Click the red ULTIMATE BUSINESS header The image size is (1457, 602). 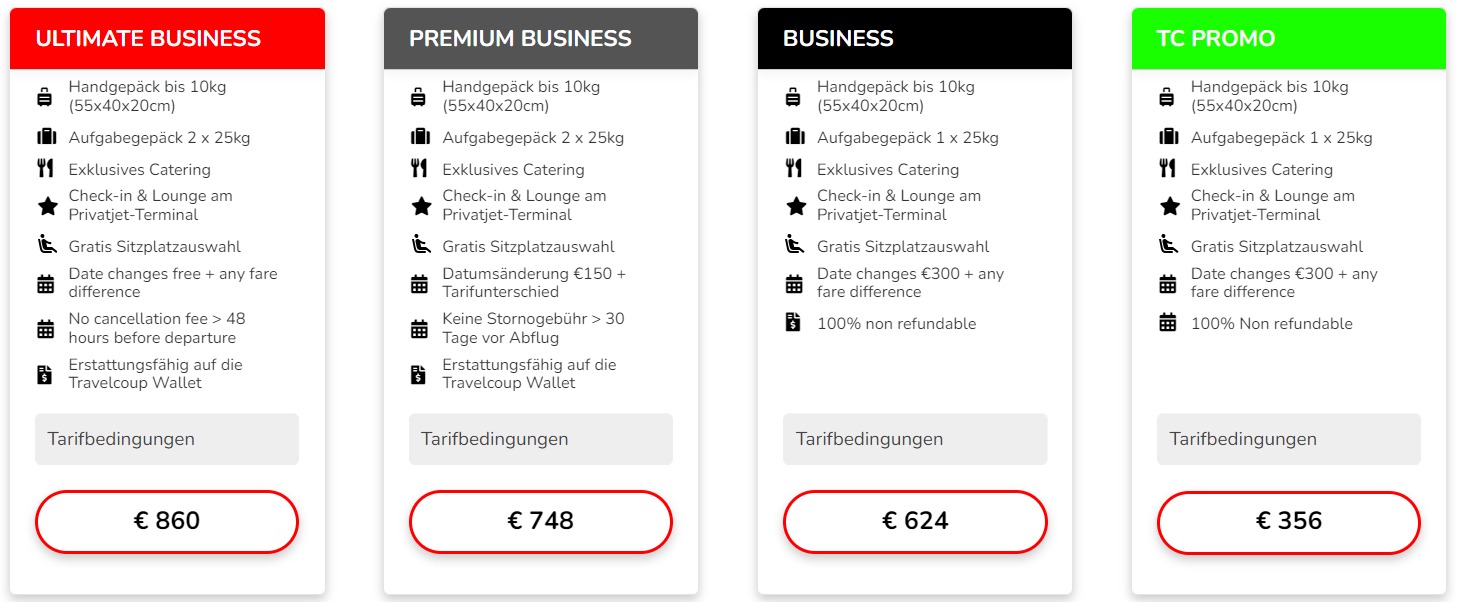click(x=167, y=39)
